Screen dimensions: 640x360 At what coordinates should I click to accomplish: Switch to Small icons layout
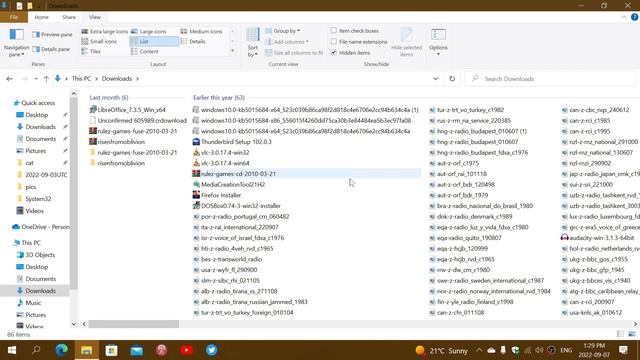pos(99,42)
